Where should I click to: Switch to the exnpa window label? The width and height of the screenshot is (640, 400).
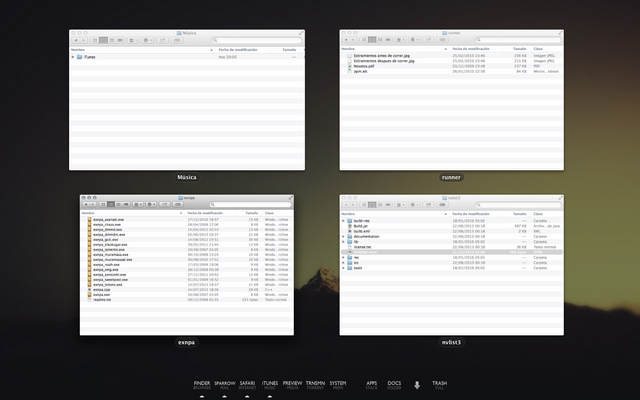pos(186,341)
